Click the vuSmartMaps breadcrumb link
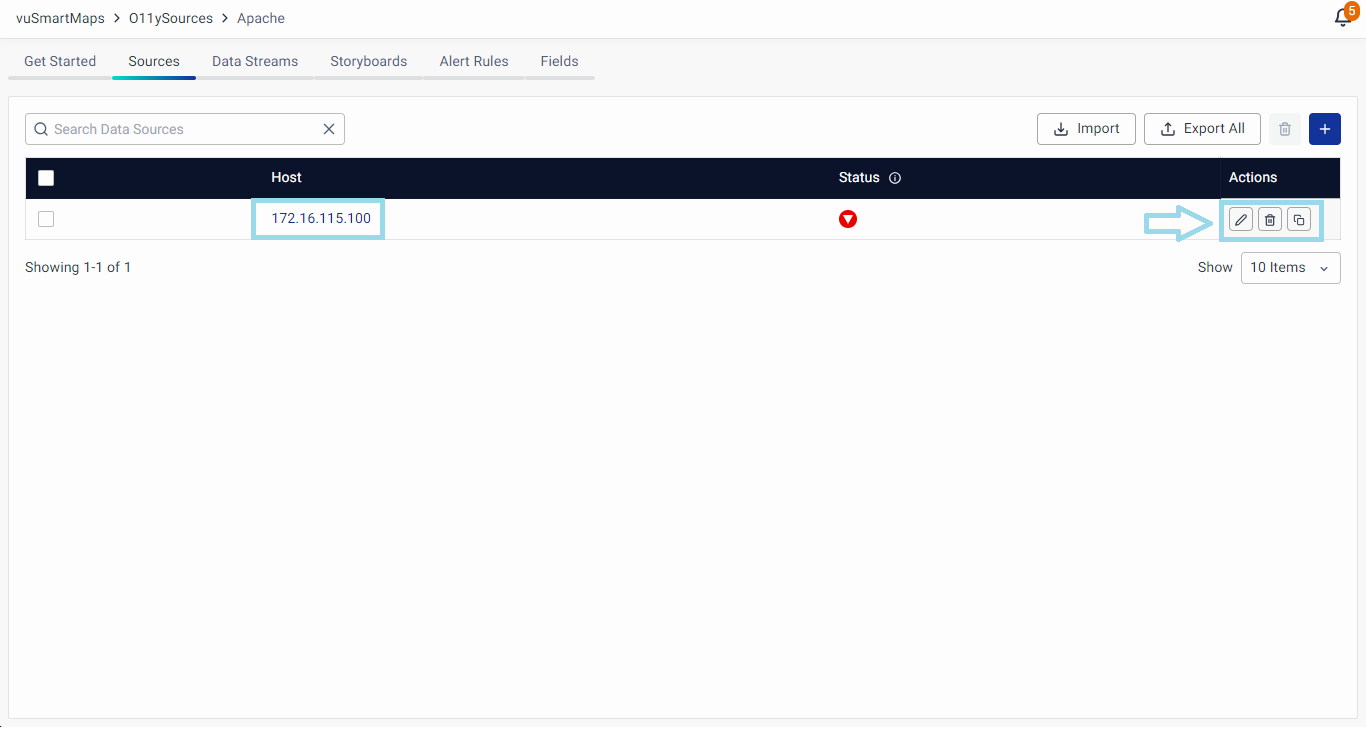Image resolution: width=1366 pixels, height=729 pixels. 60,18
